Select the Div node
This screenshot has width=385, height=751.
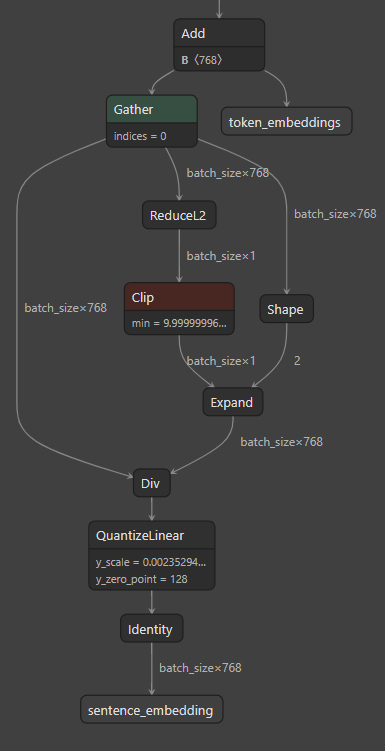tap(152, 483)
